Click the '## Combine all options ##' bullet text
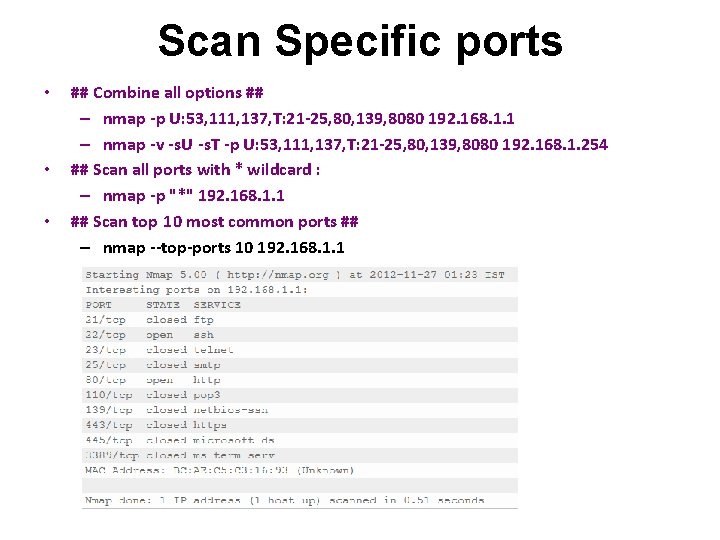The width and height of the screenshot is (720, 540). coord(166,93)
